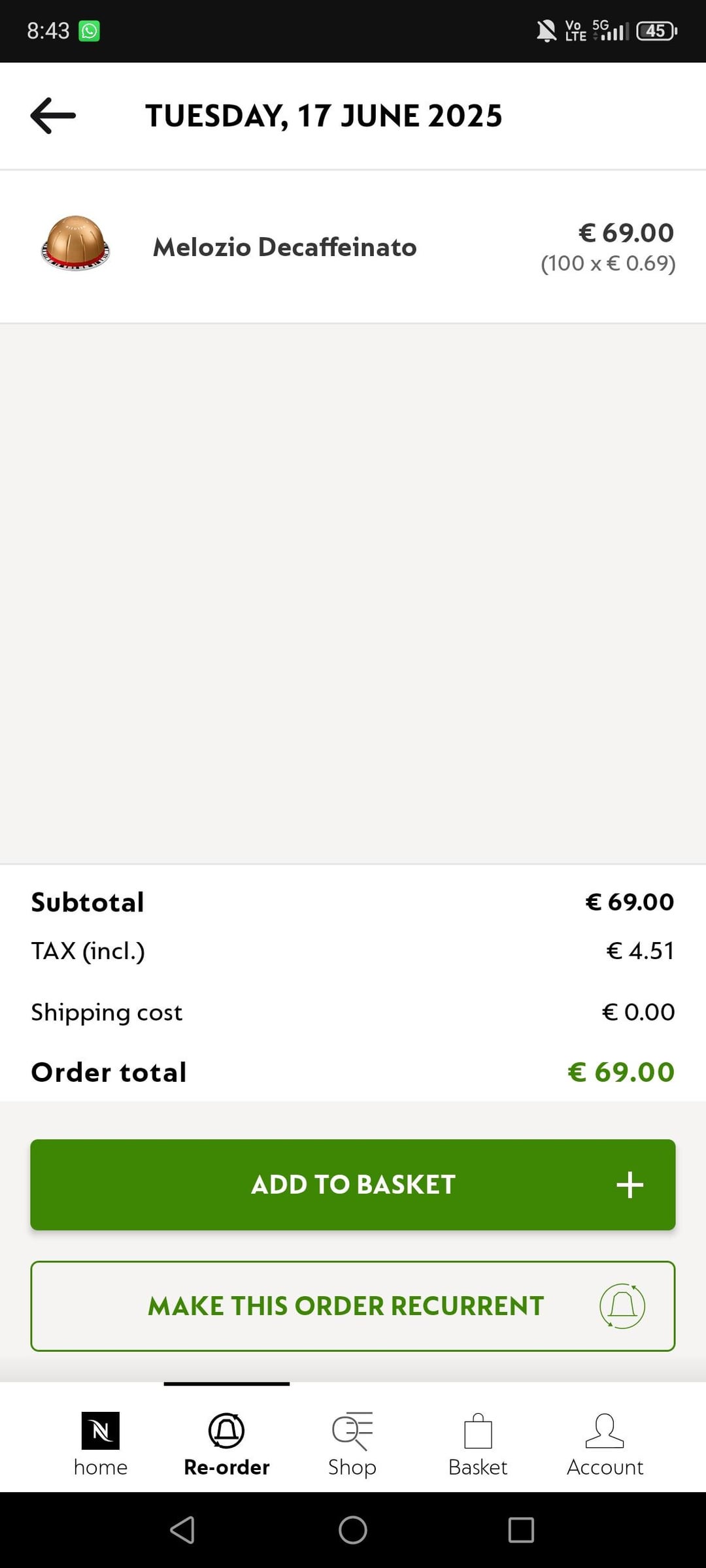Image resolution: width=706 pixels, height=1568 pixels.
Task: Switch to the Account tab label
Action: (605, 1467)
